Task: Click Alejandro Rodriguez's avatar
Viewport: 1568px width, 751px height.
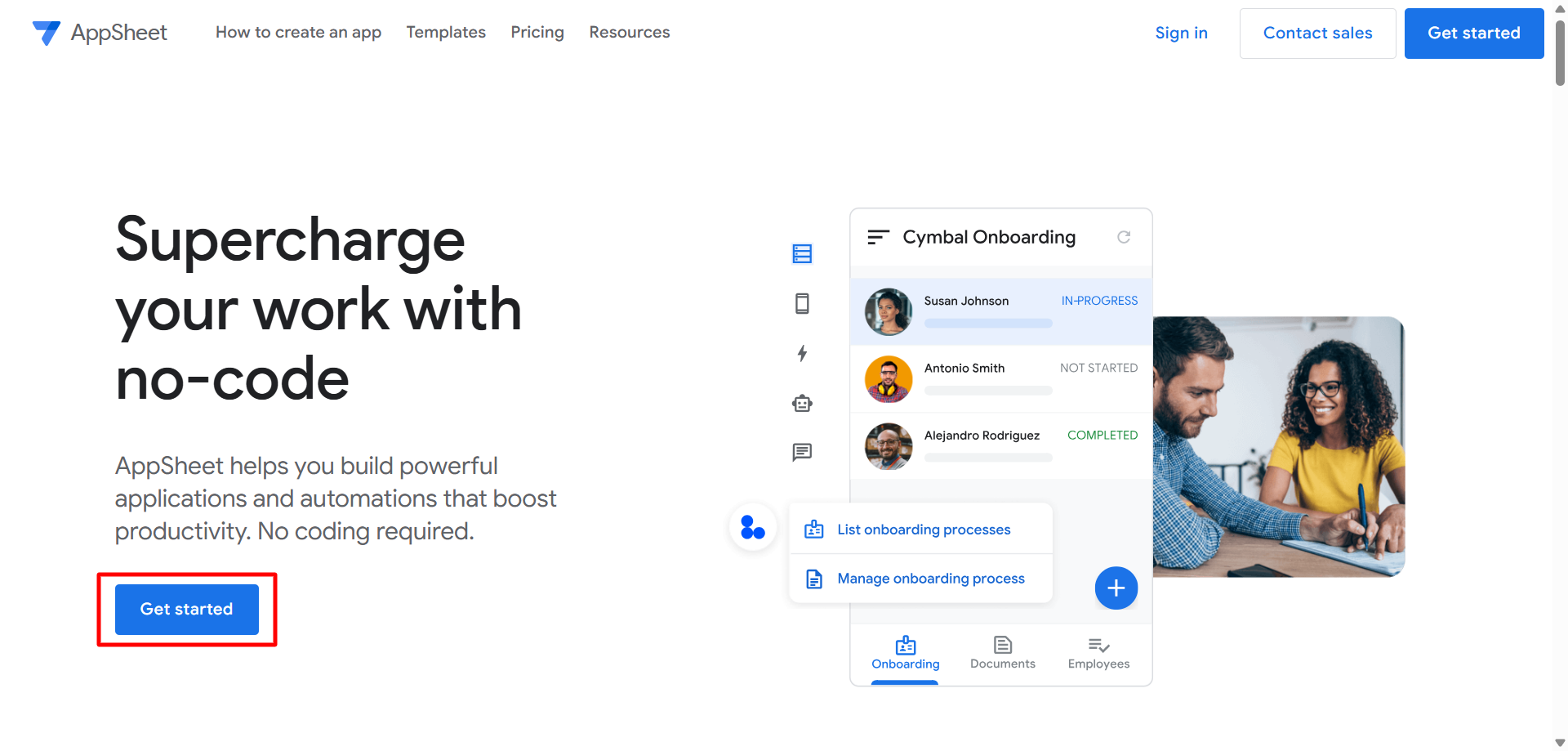Action: point(889,446)
